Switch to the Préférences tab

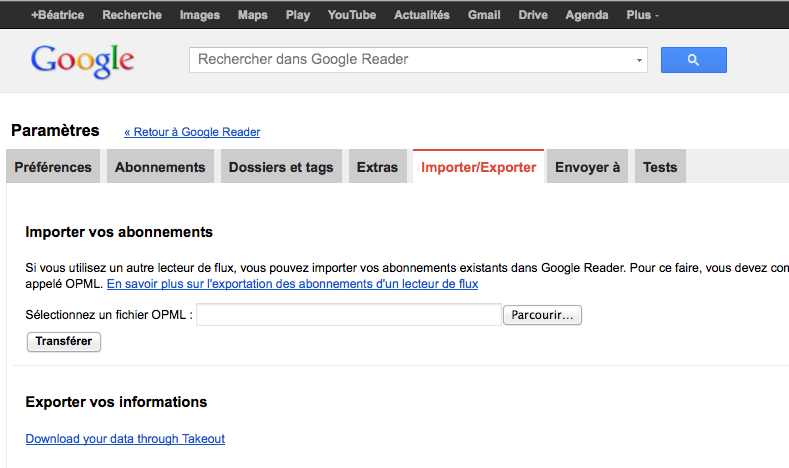[x=53, y=167]
